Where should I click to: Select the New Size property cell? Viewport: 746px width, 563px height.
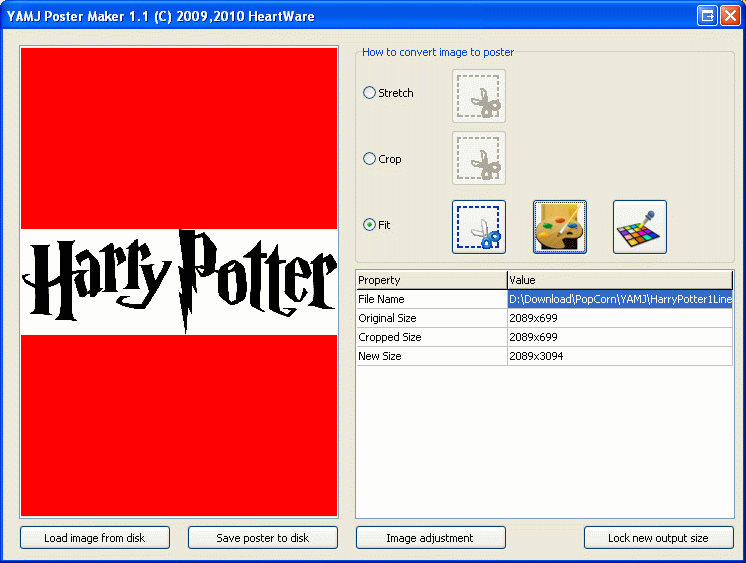pyautogui.click(x=432, y=356)
